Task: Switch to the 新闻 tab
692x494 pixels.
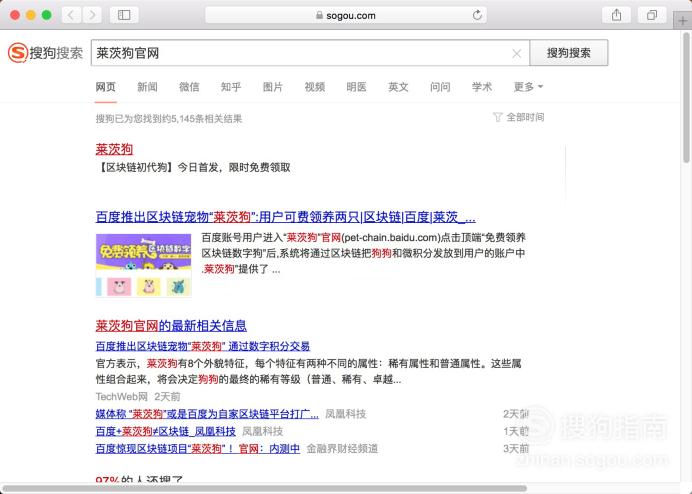Action: [147, 87]
